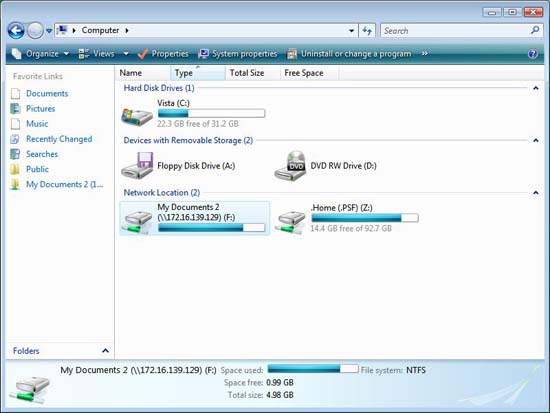Viewport: 550px width, 413px height.
Task: Sort by Total Size column
Action: point(252,73)
